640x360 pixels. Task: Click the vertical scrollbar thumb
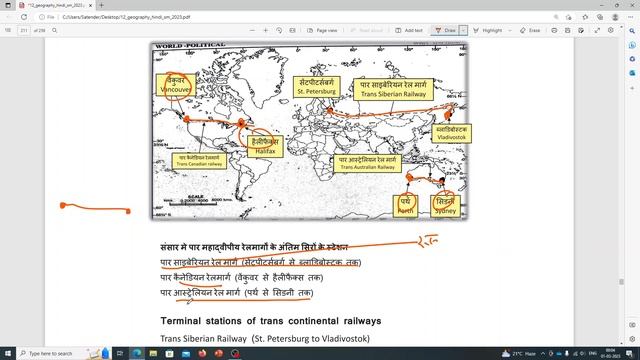point(621,282)
